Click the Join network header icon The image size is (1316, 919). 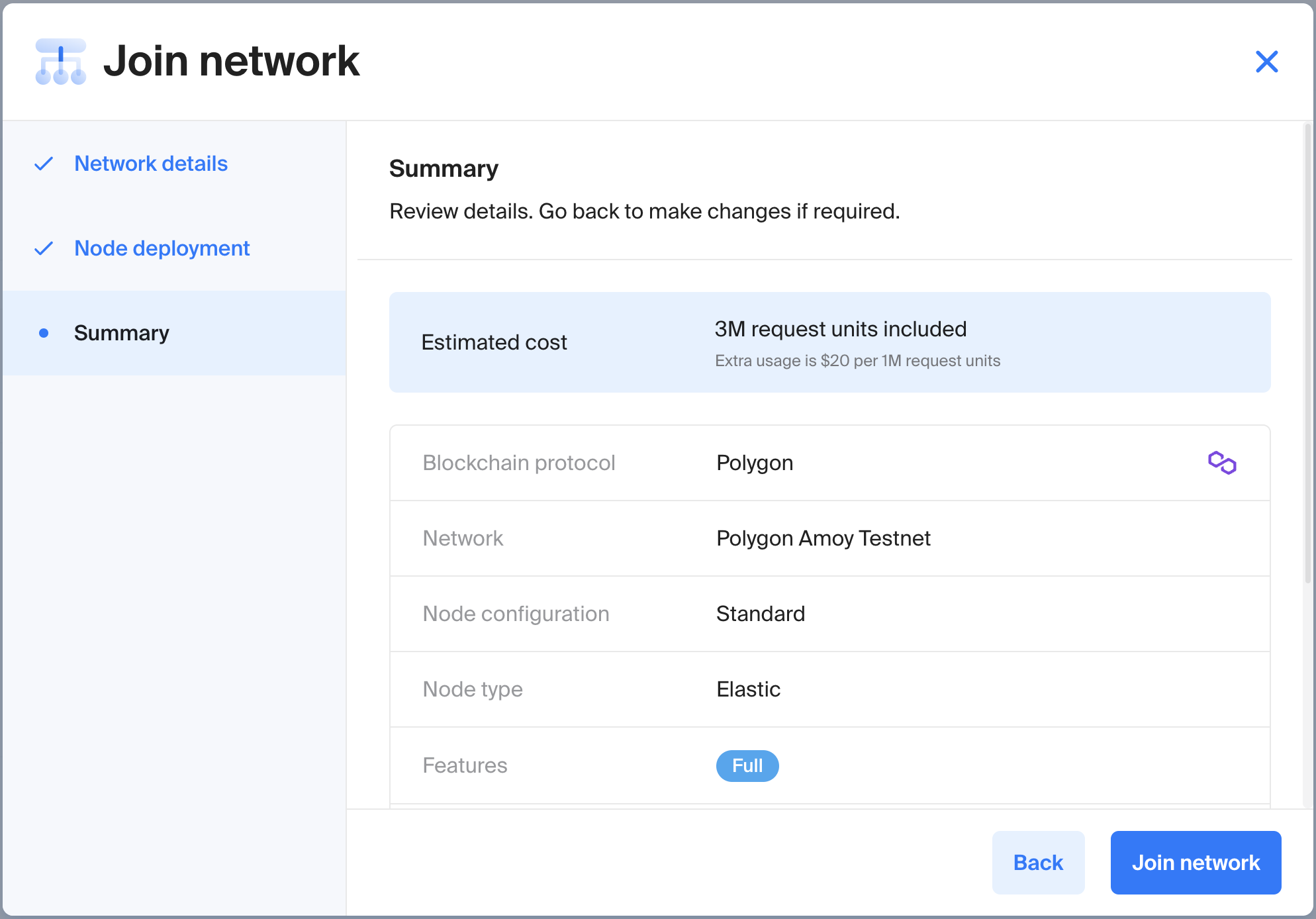tap(60, 62)
